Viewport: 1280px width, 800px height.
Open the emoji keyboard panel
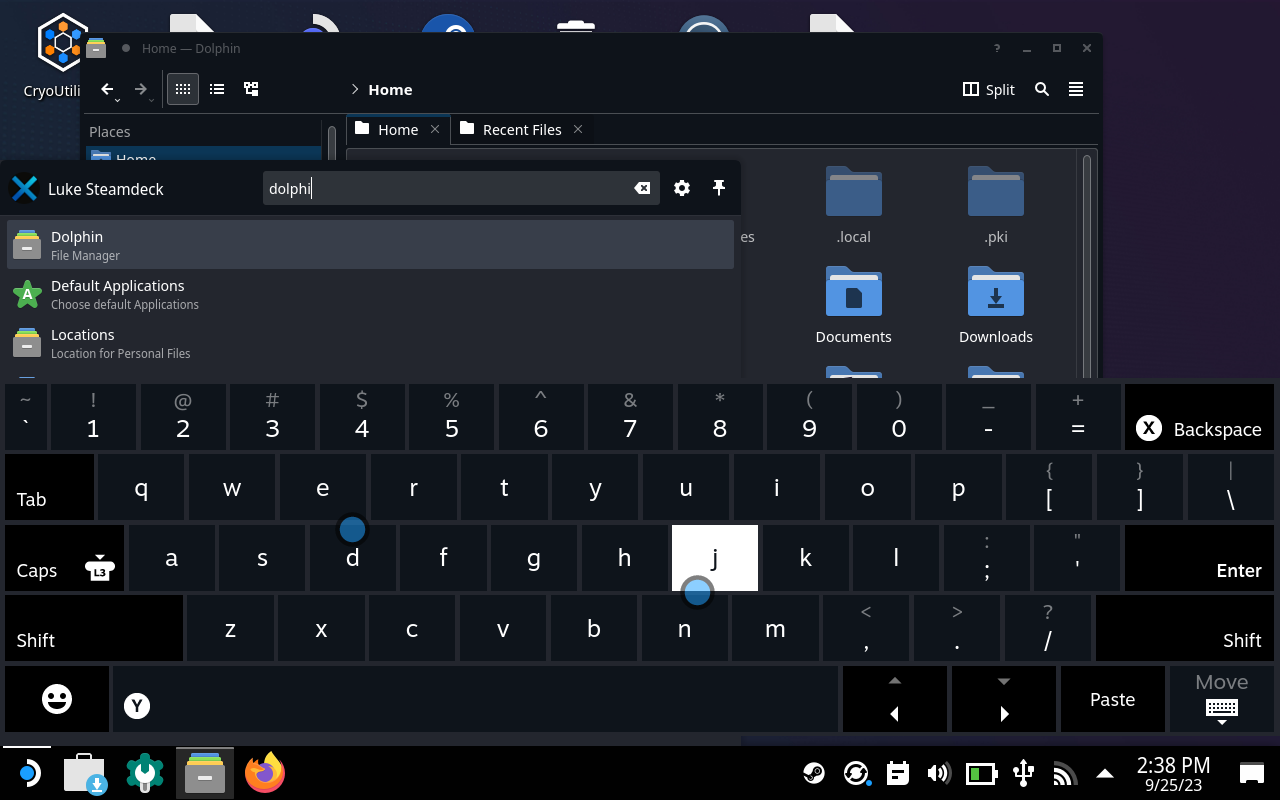[x=57, y=699]
